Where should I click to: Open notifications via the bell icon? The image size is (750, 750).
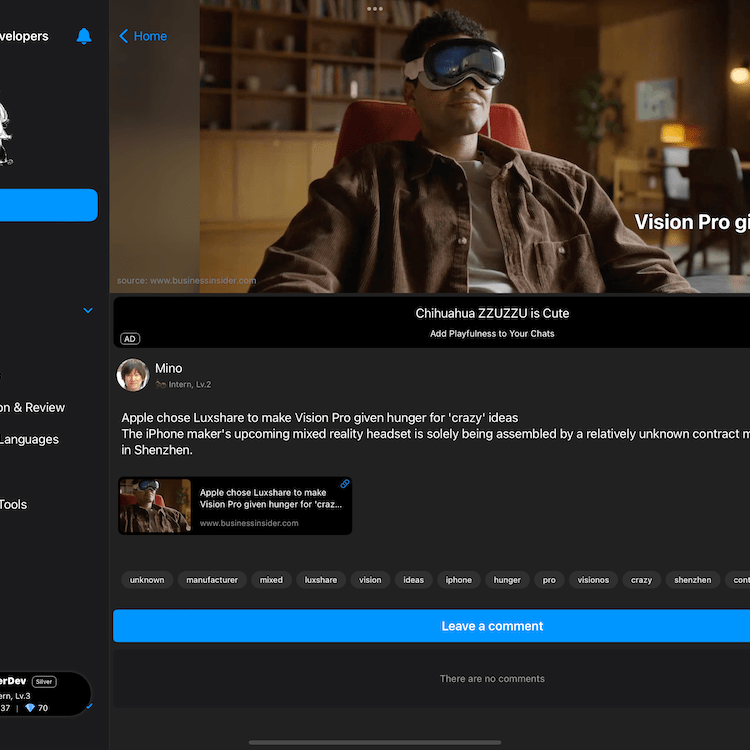(x=84, y=36)
